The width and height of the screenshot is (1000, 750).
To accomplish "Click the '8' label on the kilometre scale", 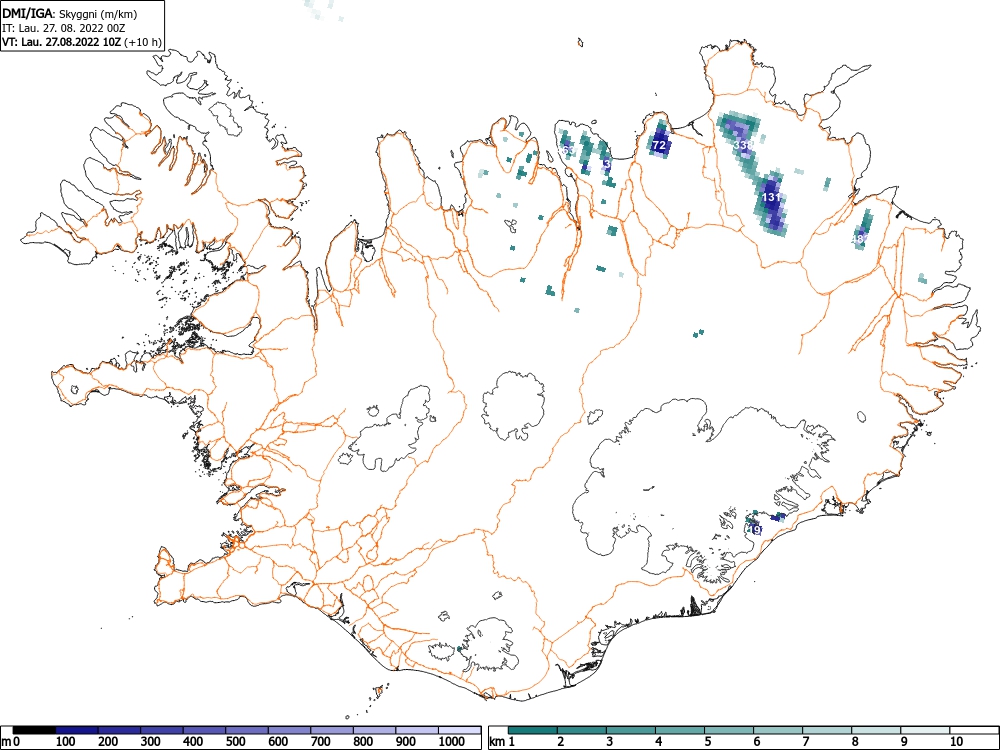I will (x=855, y=742).
